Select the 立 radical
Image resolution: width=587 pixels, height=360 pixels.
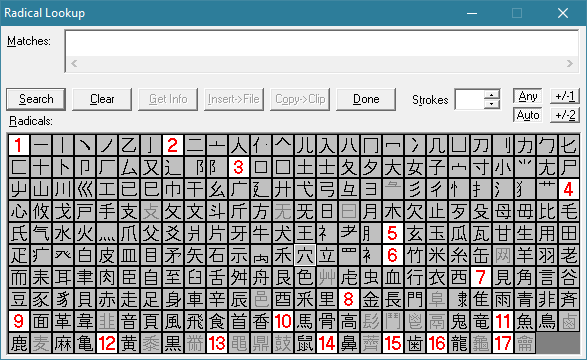(326, 255)
